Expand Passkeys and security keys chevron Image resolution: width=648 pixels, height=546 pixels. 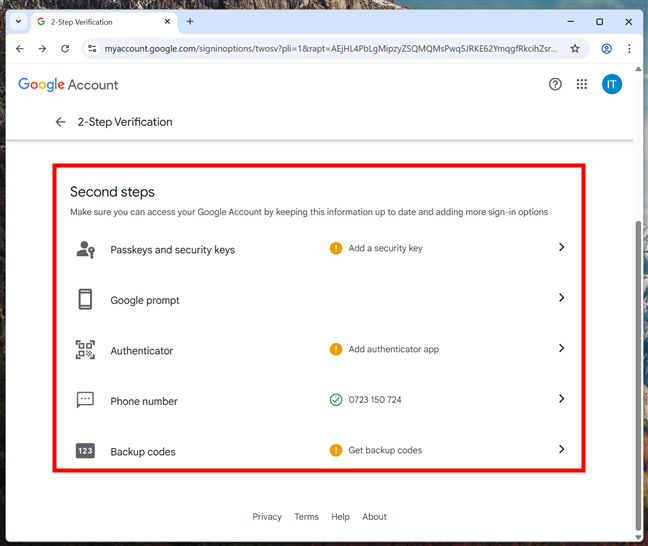561,247
